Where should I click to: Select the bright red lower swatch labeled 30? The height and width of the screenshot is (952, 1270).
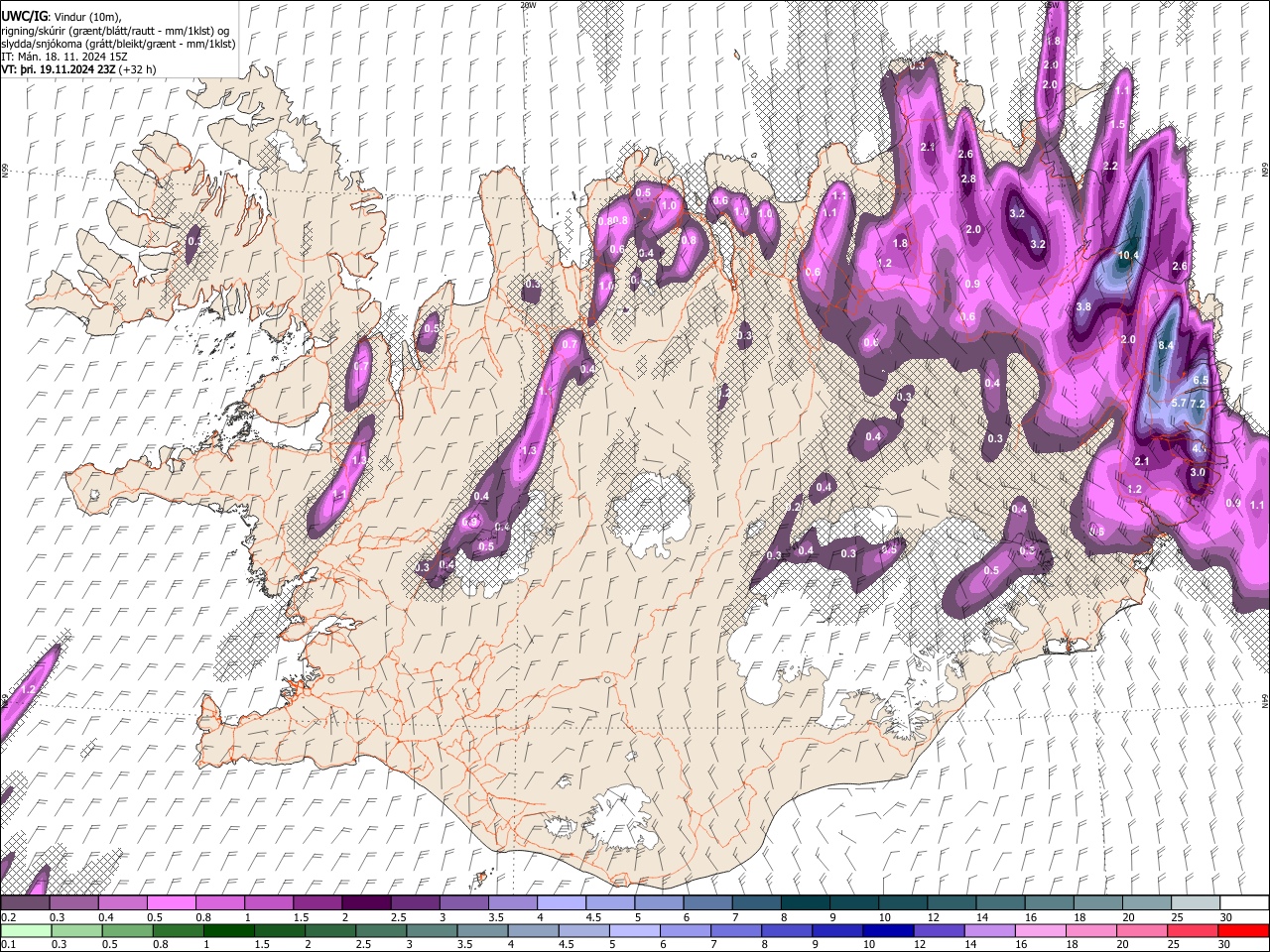pos(1242,930)
